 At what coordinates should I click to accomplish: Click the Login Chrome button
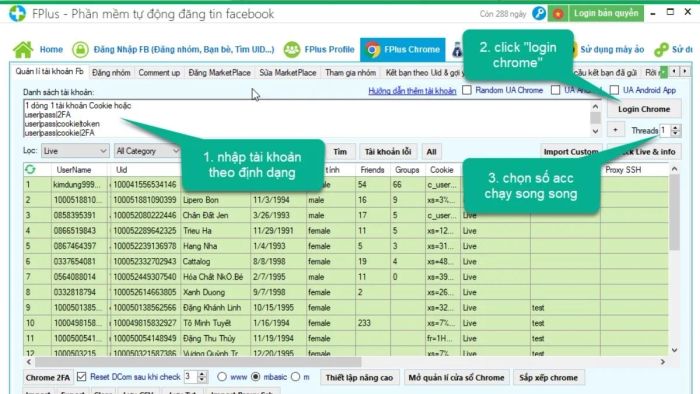pos(644,109)
